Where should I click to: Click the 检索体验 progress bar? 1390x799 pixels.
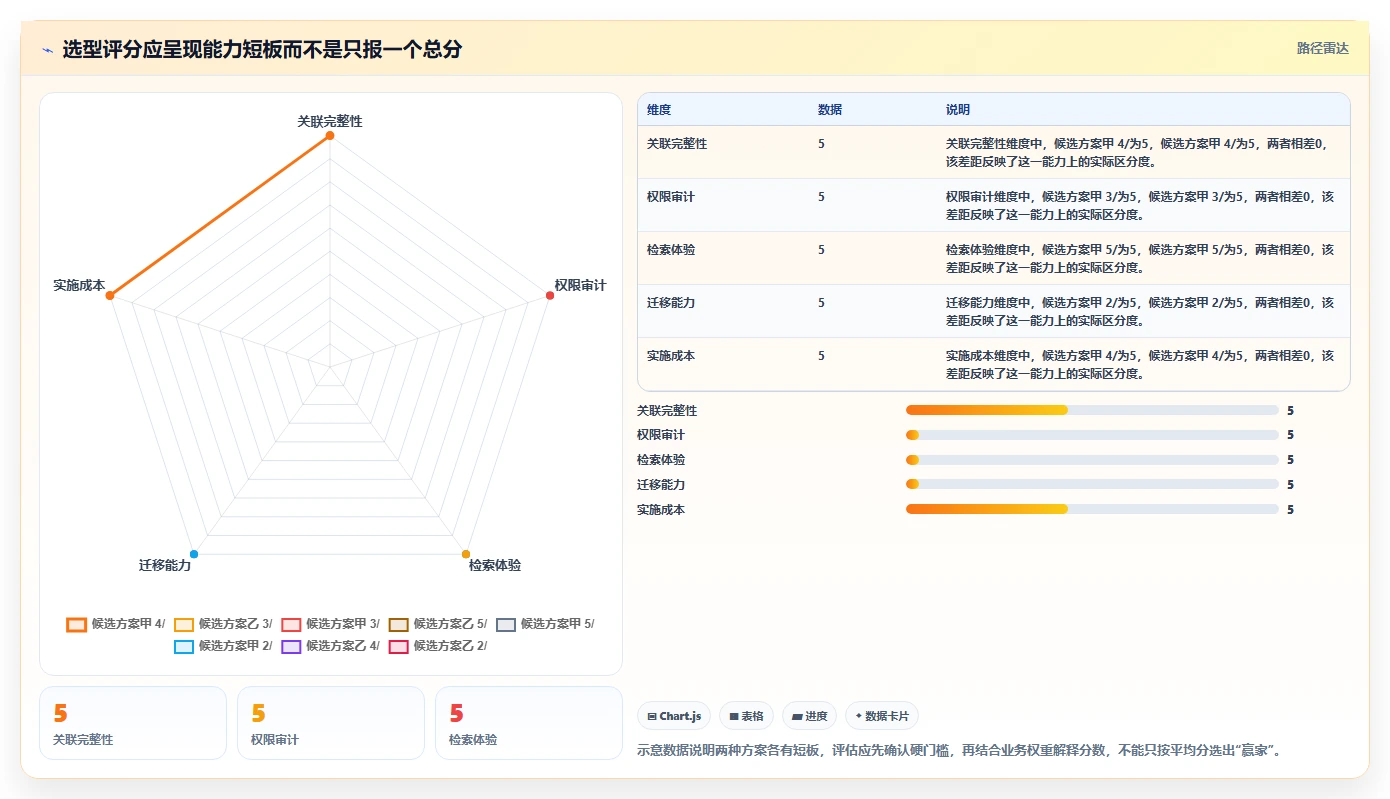pyautogui.click(x=1092, y=460)
